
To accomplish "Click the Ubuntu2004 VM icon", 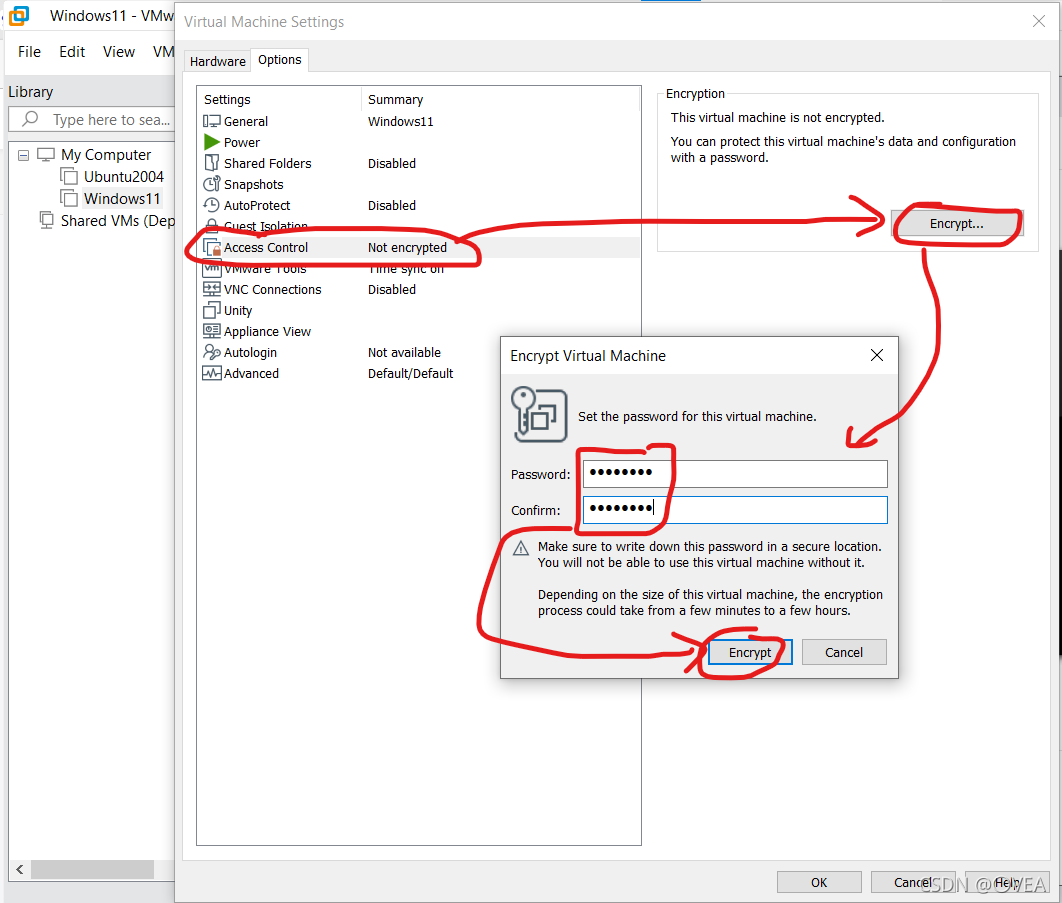I will 68,176.
